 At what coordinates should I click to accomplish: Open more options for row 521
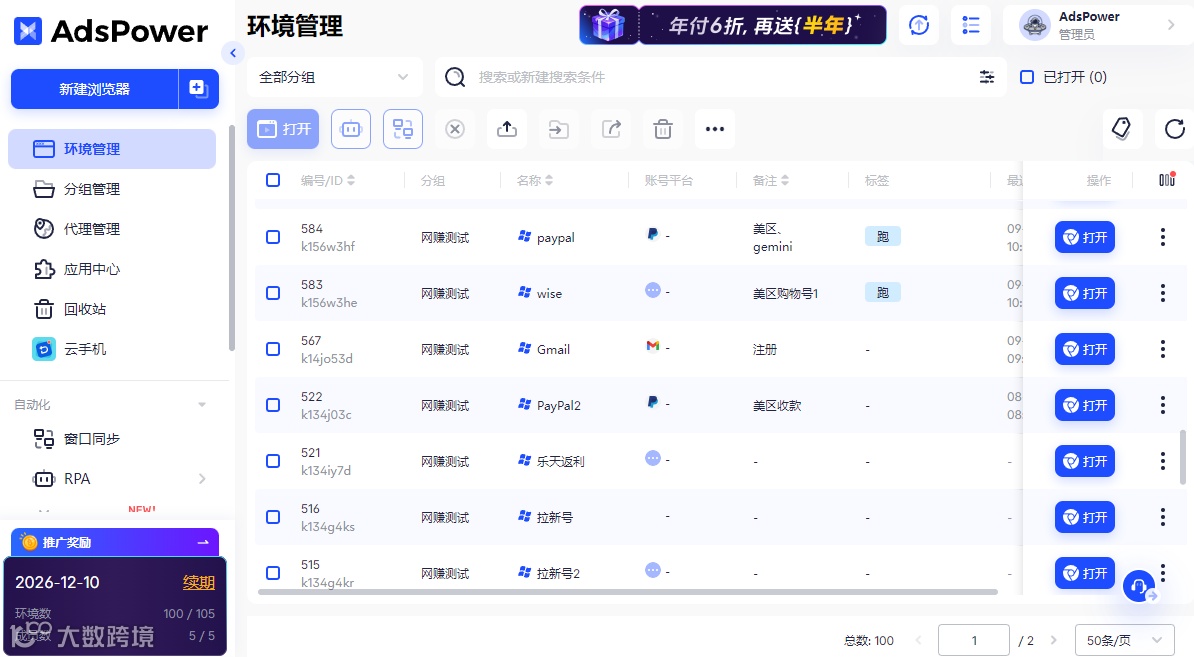click(1163, 461)
